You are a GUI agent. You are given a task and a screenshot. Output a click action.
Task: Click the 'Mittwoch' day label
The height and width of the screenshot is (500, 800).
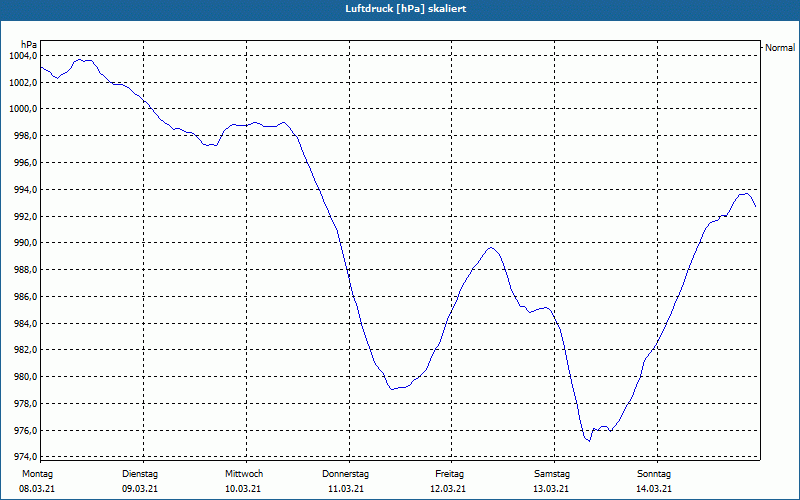[x=244, y=474]
